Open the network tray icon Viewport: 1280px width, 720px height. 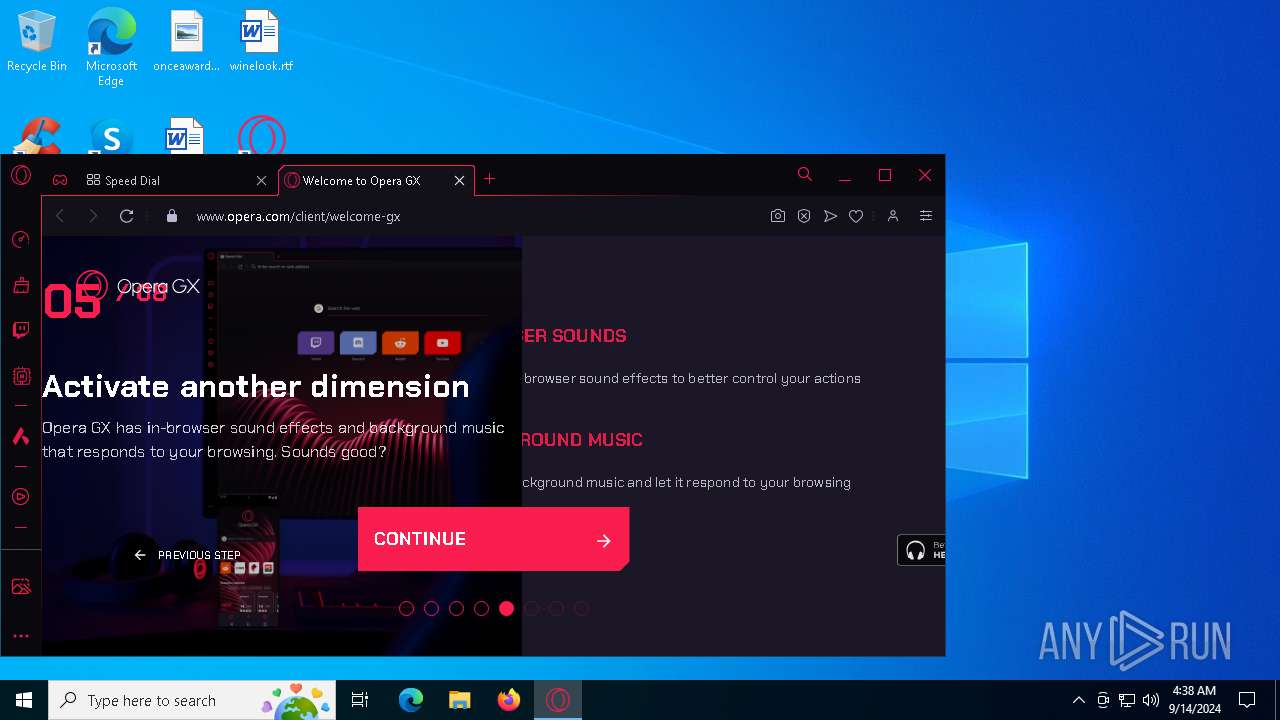pyautogui.click(x=1127, y=700)
